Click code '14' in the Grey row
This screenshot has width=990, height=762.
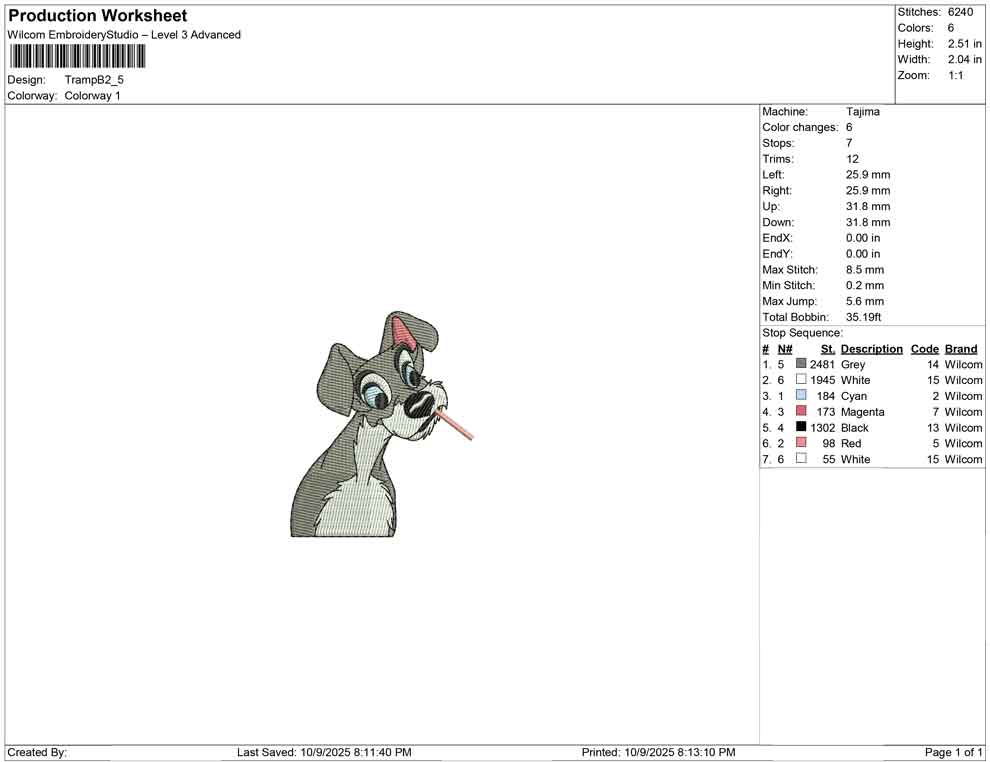[x=933, y=364]
